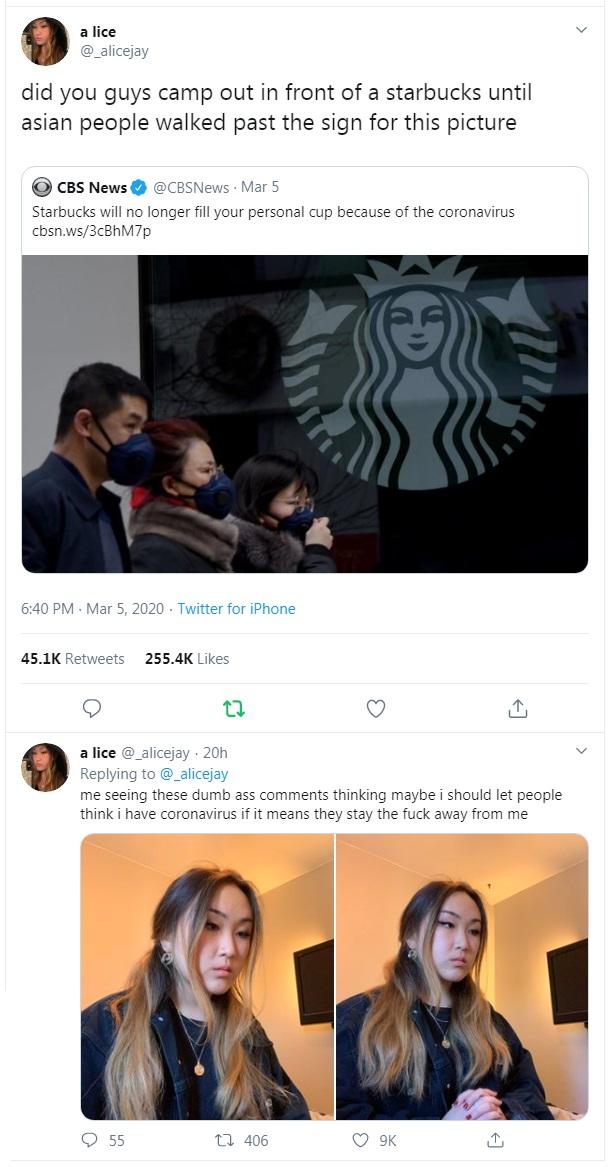The width and height of the screenshot is (613, 1174).
Task: Open the Starbucks masked pedestrians photo
Action: point(305,413)
